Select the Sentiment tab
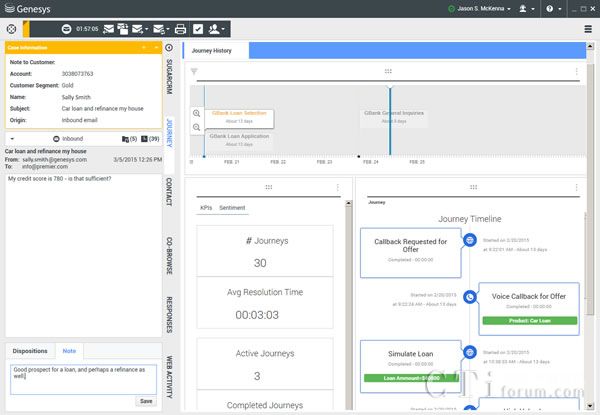The image size is (600, 415). (232, 208)
